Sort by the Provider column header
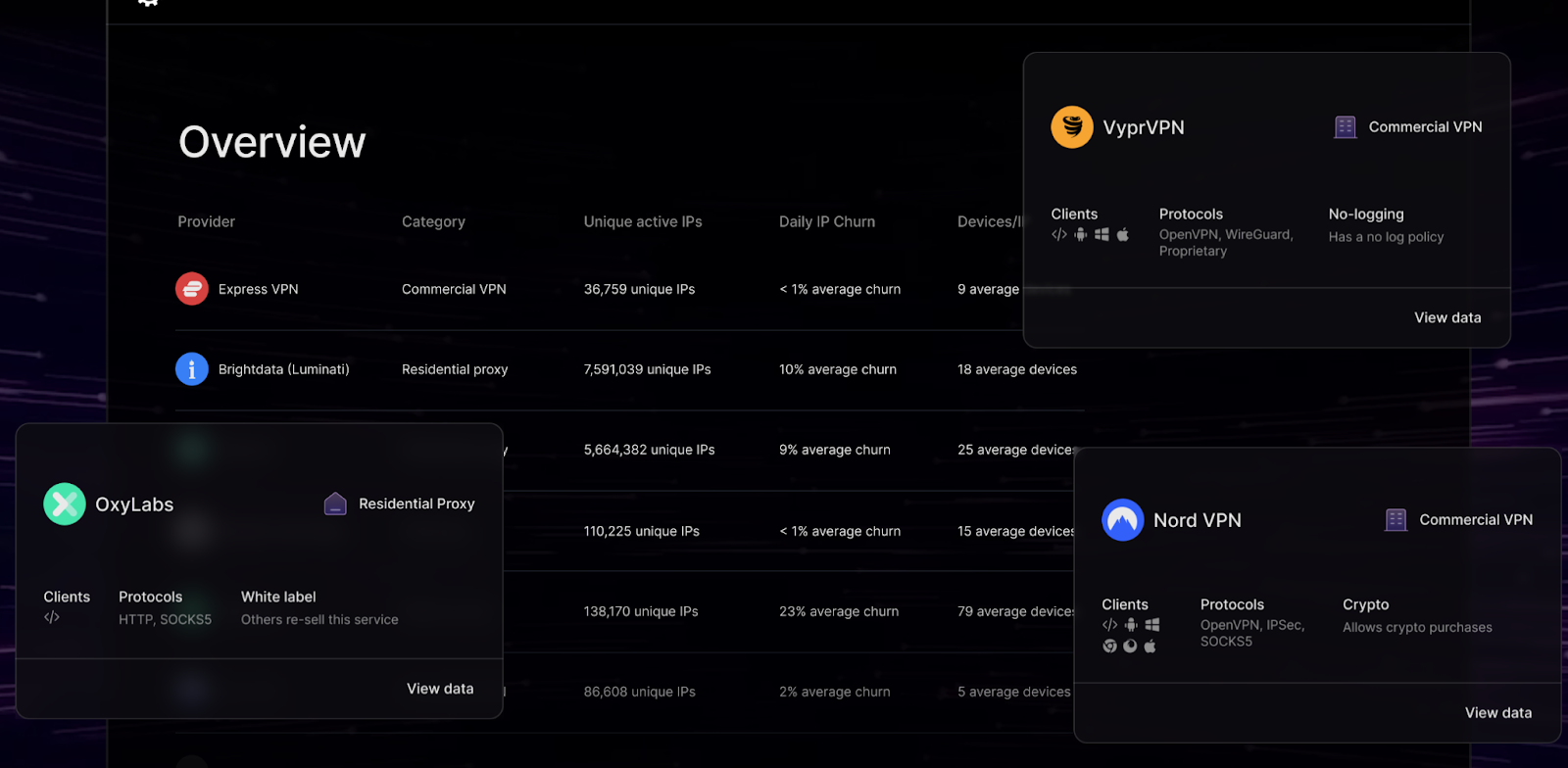The height and width of the screenshot is (768, 1568). [207, 221]
